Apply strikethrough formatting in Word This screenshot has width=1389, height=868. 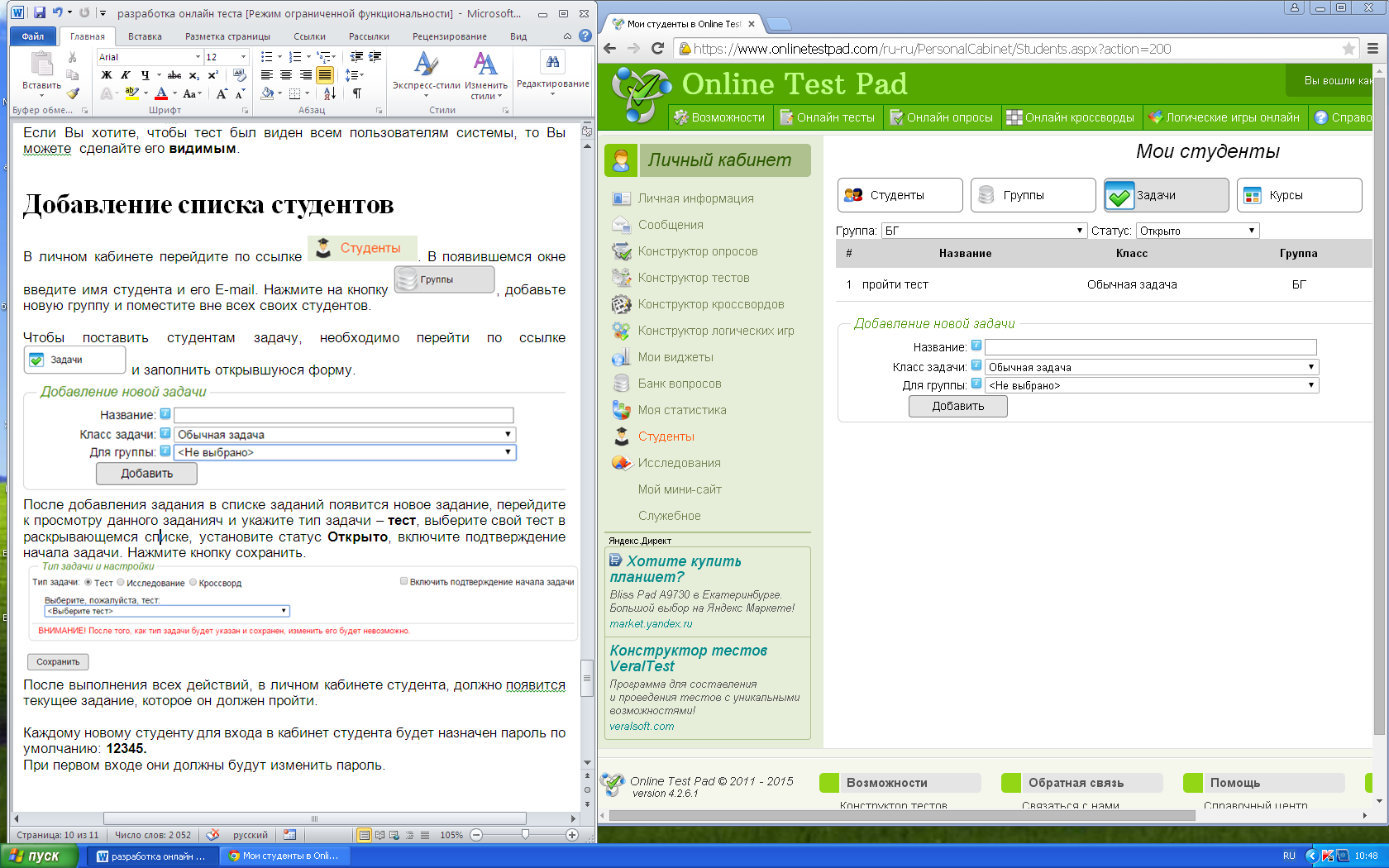pyautogui.click(x=174, y=75)
